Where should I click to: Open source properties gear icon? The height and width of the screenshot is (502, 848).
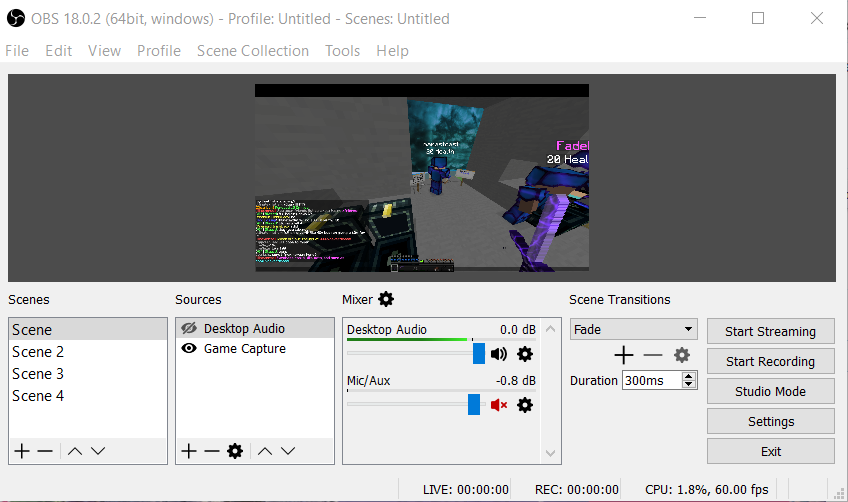(x=235, y=451)
